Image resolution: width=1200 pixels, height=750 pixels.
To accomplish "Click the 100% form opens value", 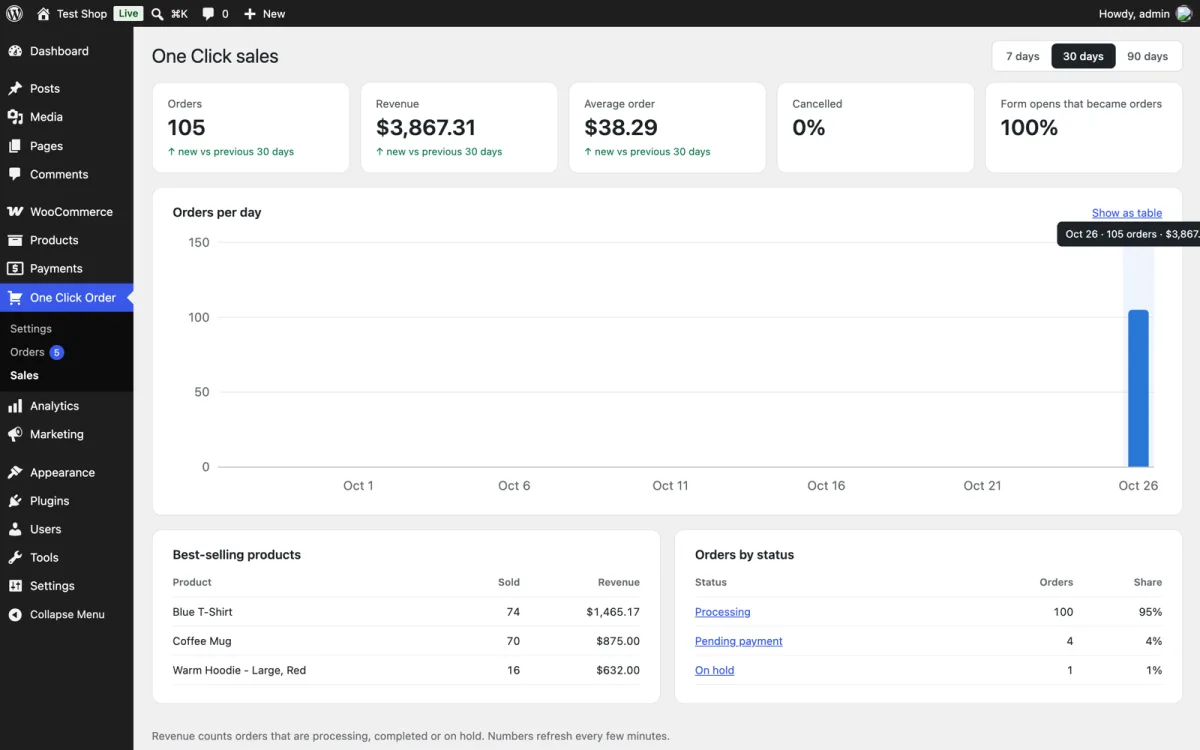I will [1029, 128].
